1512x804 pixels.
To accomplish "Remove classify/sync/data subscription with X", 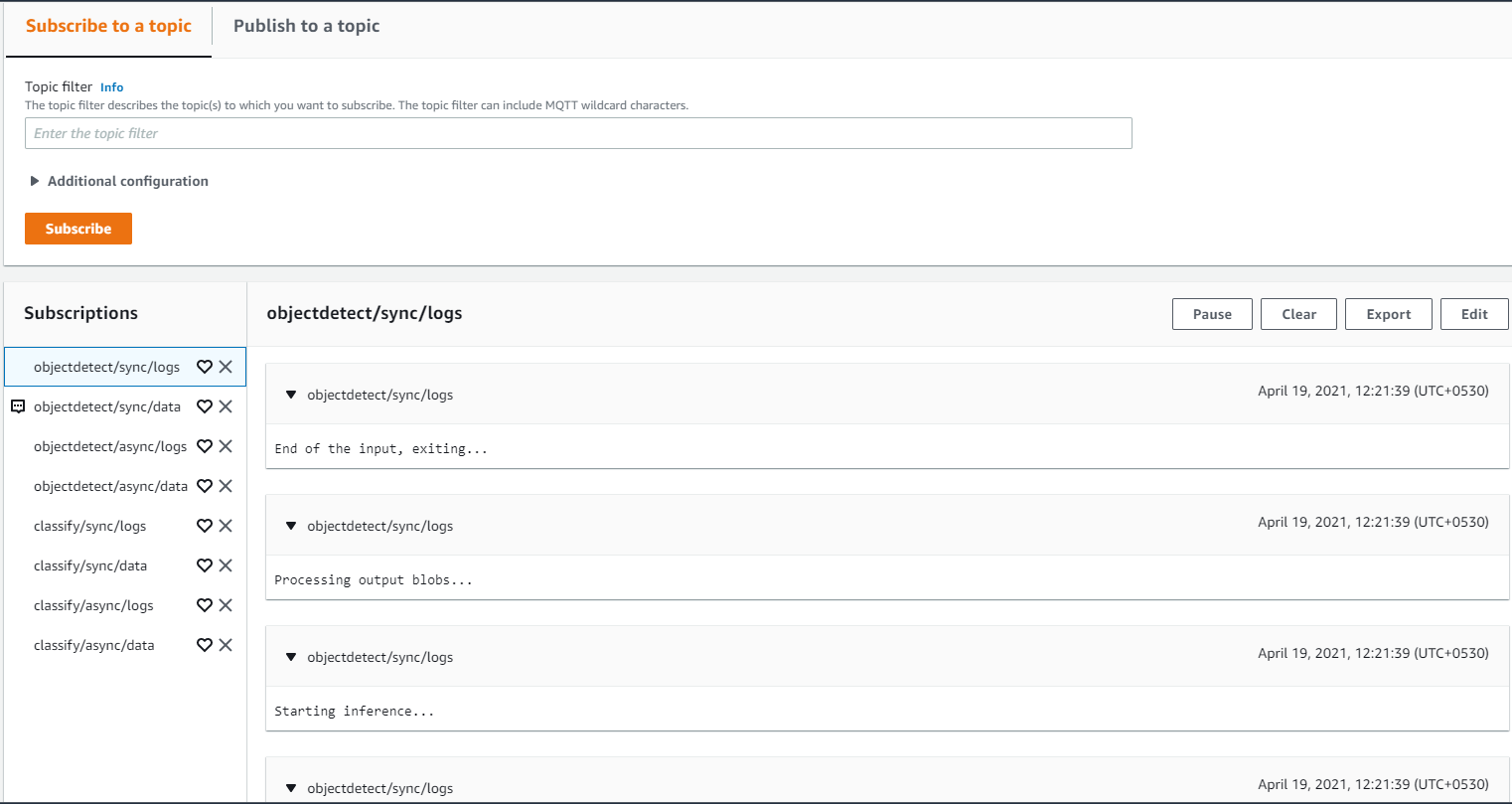I will coord(226,565).
